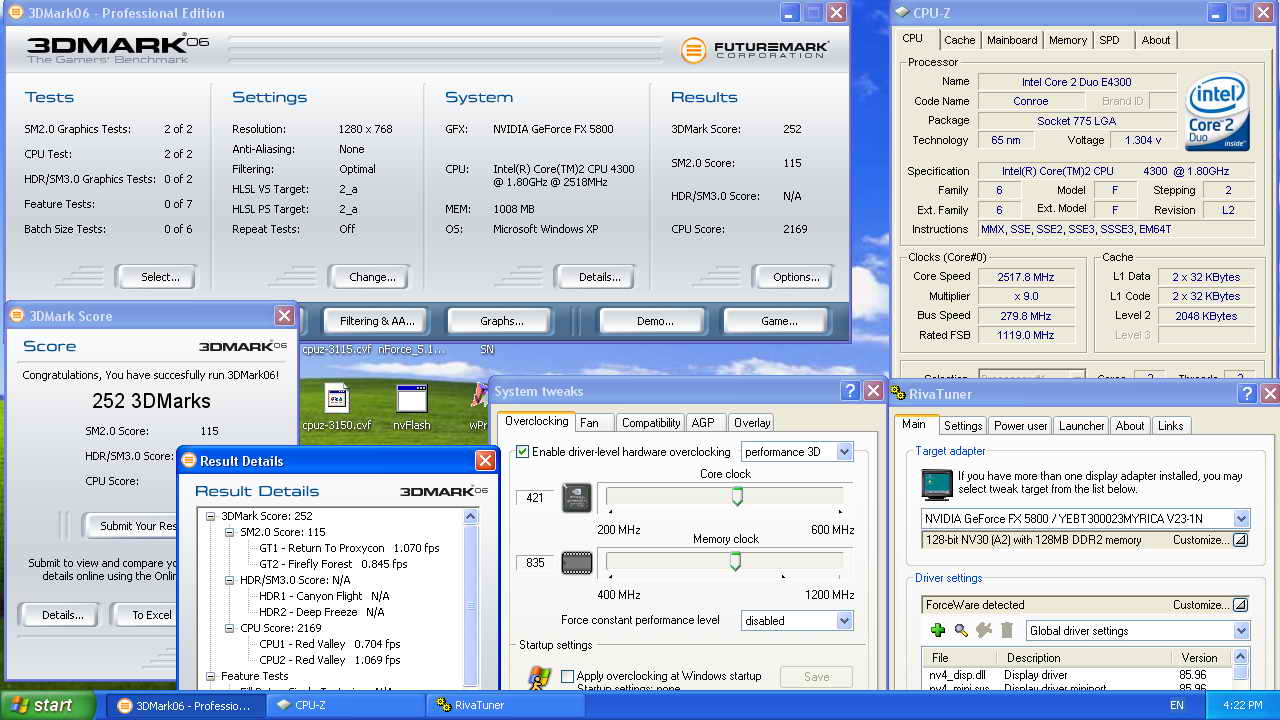Select CPU2 - Red Valley row

coord(329,660)
